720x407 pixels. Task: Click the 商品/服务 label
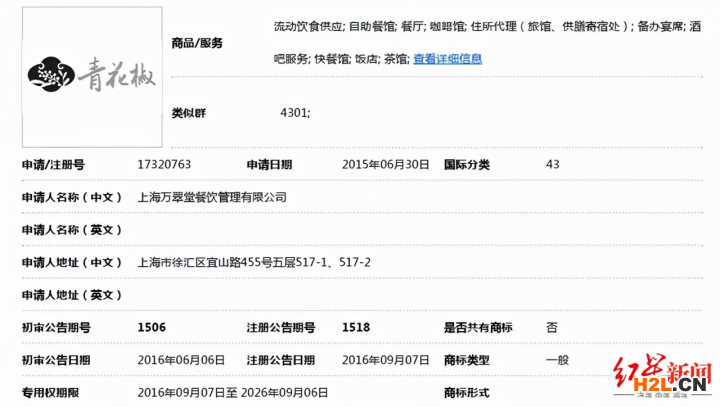pos(197,43)
